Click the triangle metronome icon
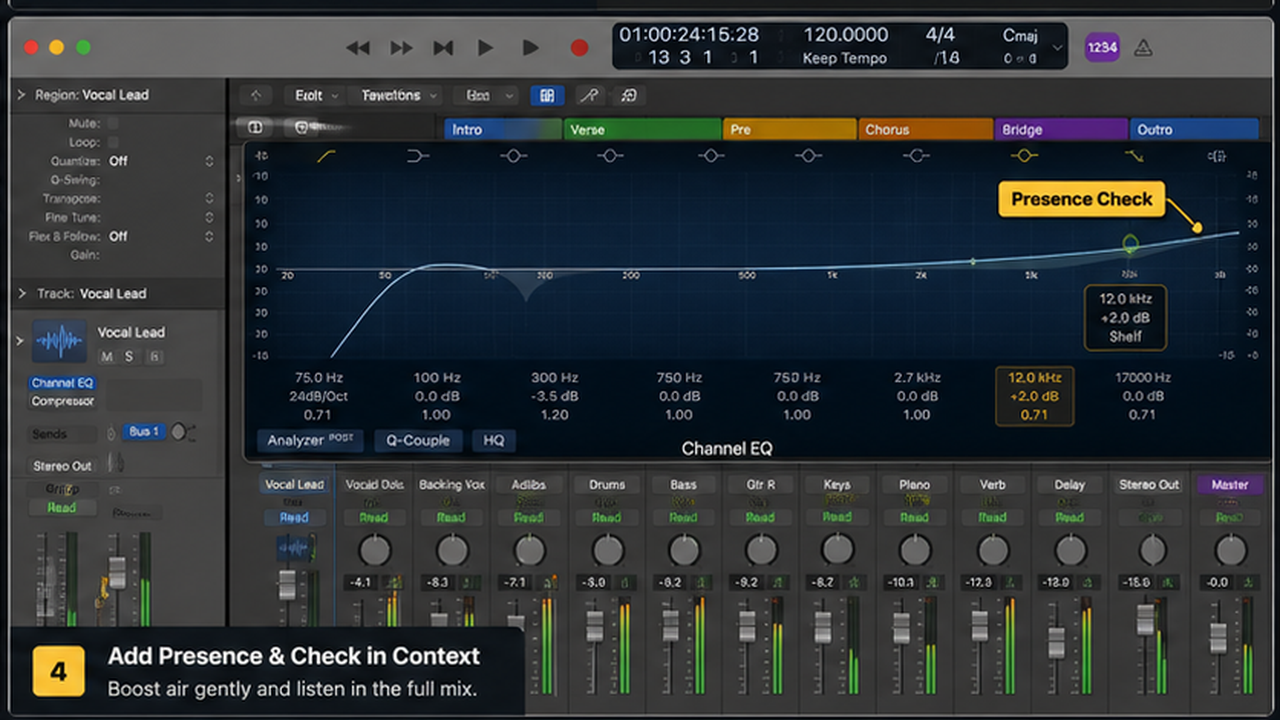 1144,48
